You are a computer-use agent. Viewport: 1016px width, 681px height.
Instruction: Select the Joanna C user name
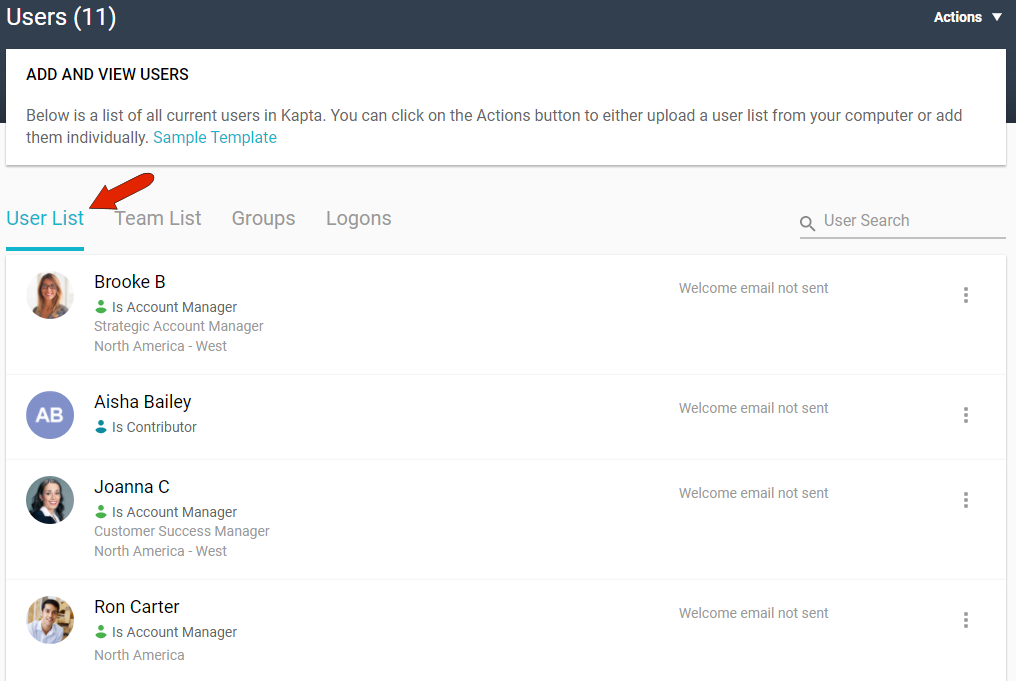132,487
